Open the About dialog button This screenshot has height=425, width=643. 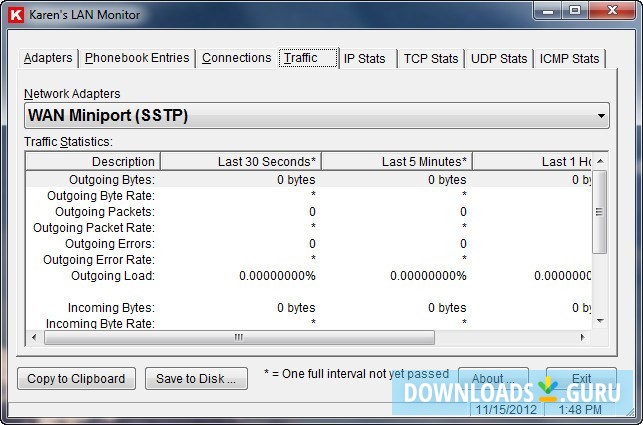coord(493,378)
